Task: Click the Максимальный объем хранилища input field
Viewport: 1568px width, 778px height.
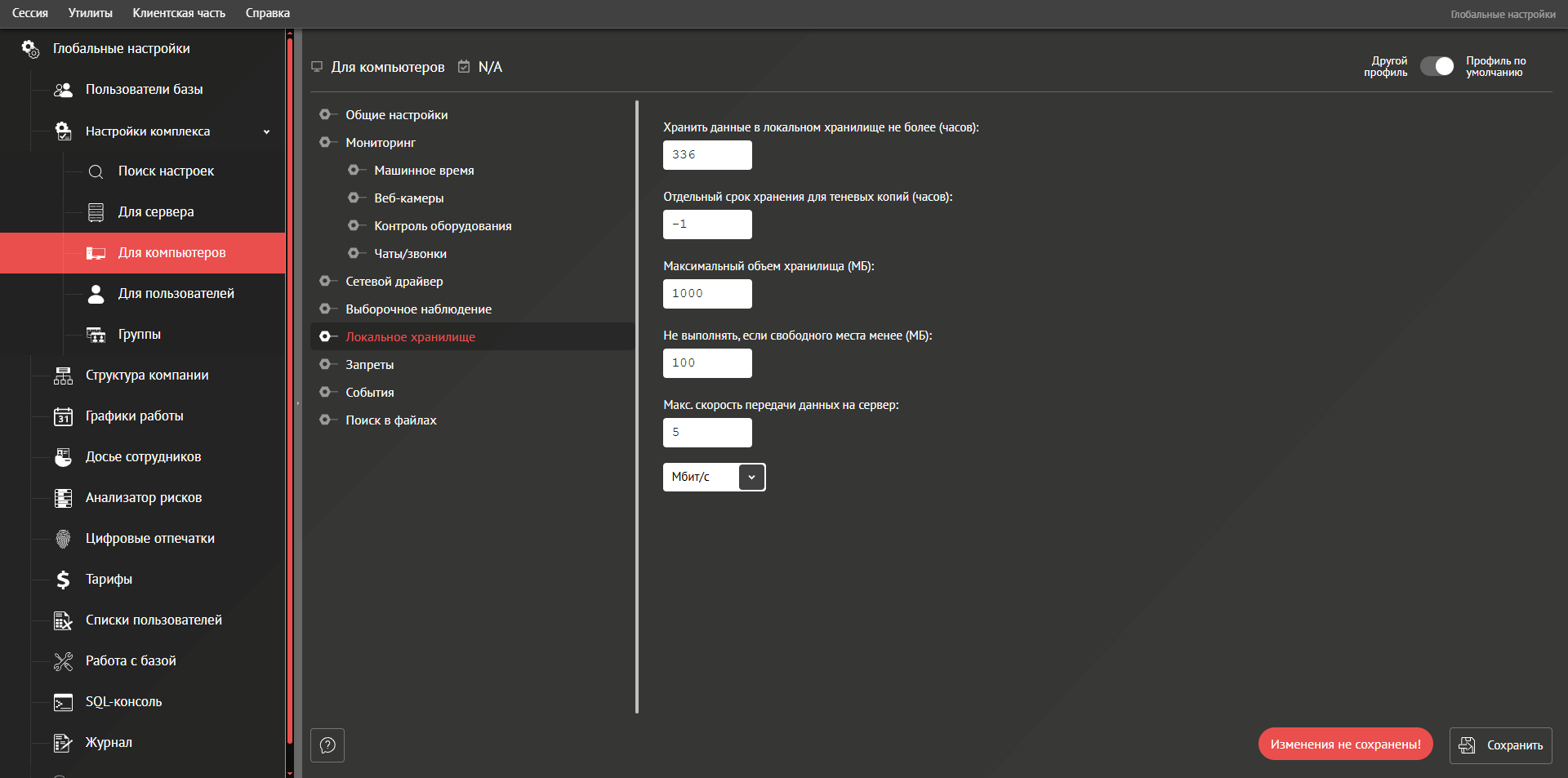Action: [707, 294]
